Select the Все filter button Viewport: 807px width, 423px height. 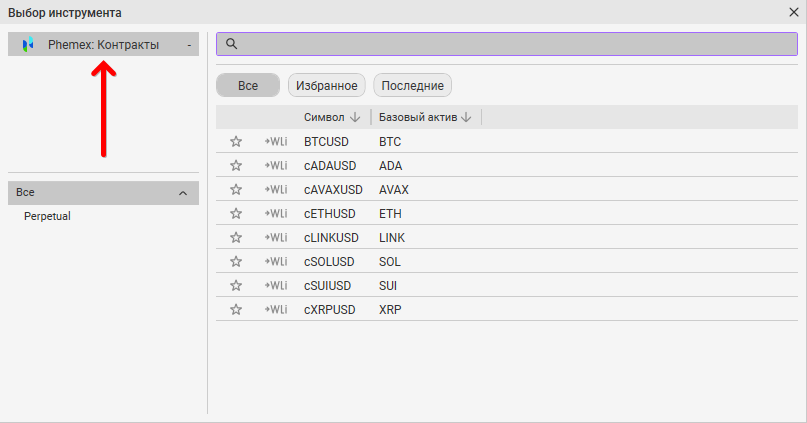click(248, 86)
